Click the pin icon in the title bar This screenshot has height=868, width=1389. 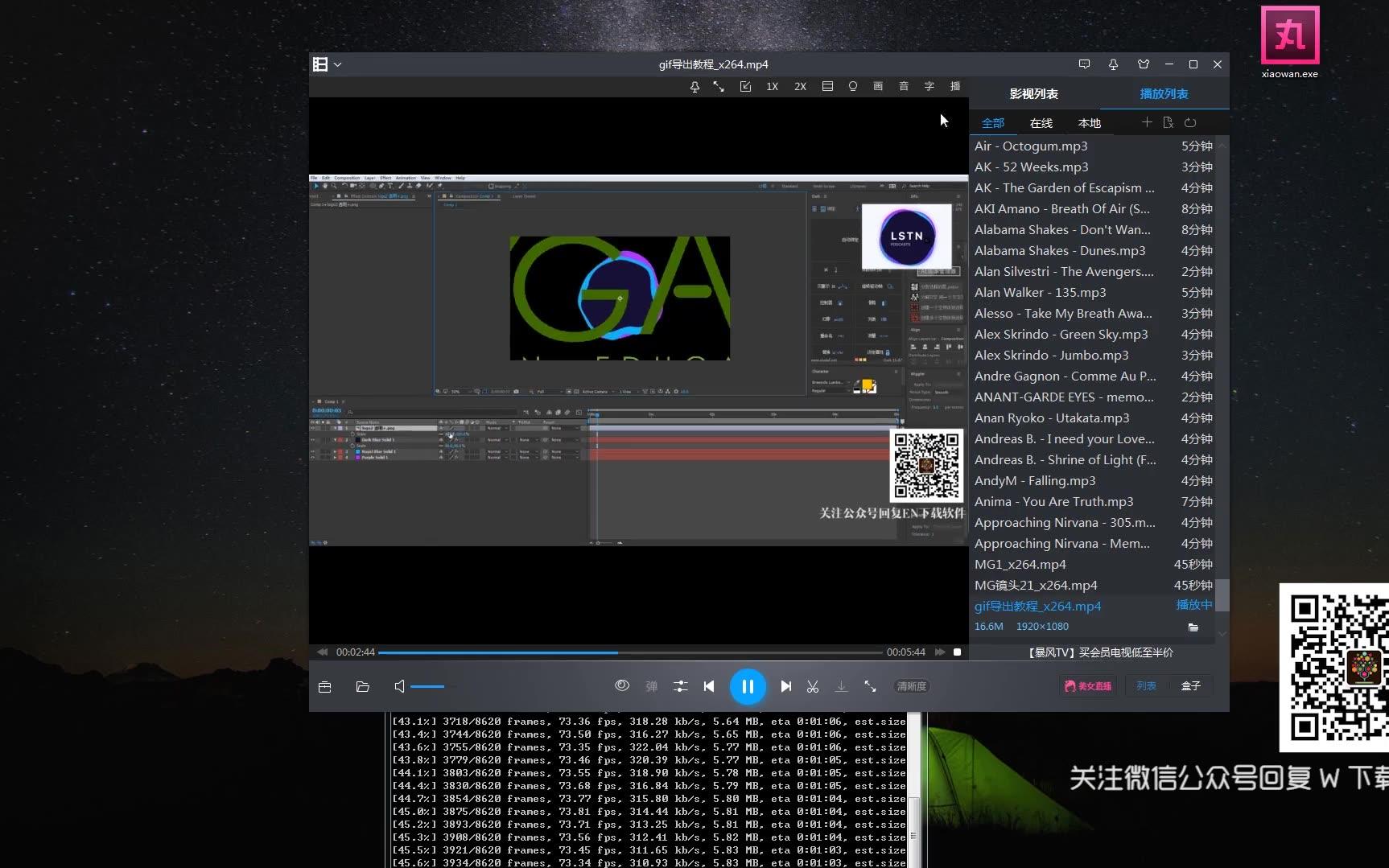pyautogui.click(x=1114, y=64)
